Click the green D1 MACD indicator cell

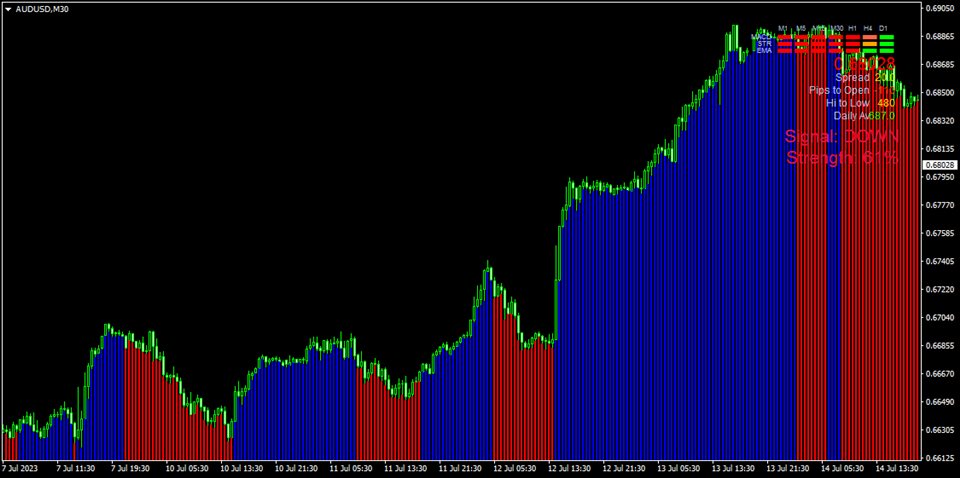(x=886, y=37)
